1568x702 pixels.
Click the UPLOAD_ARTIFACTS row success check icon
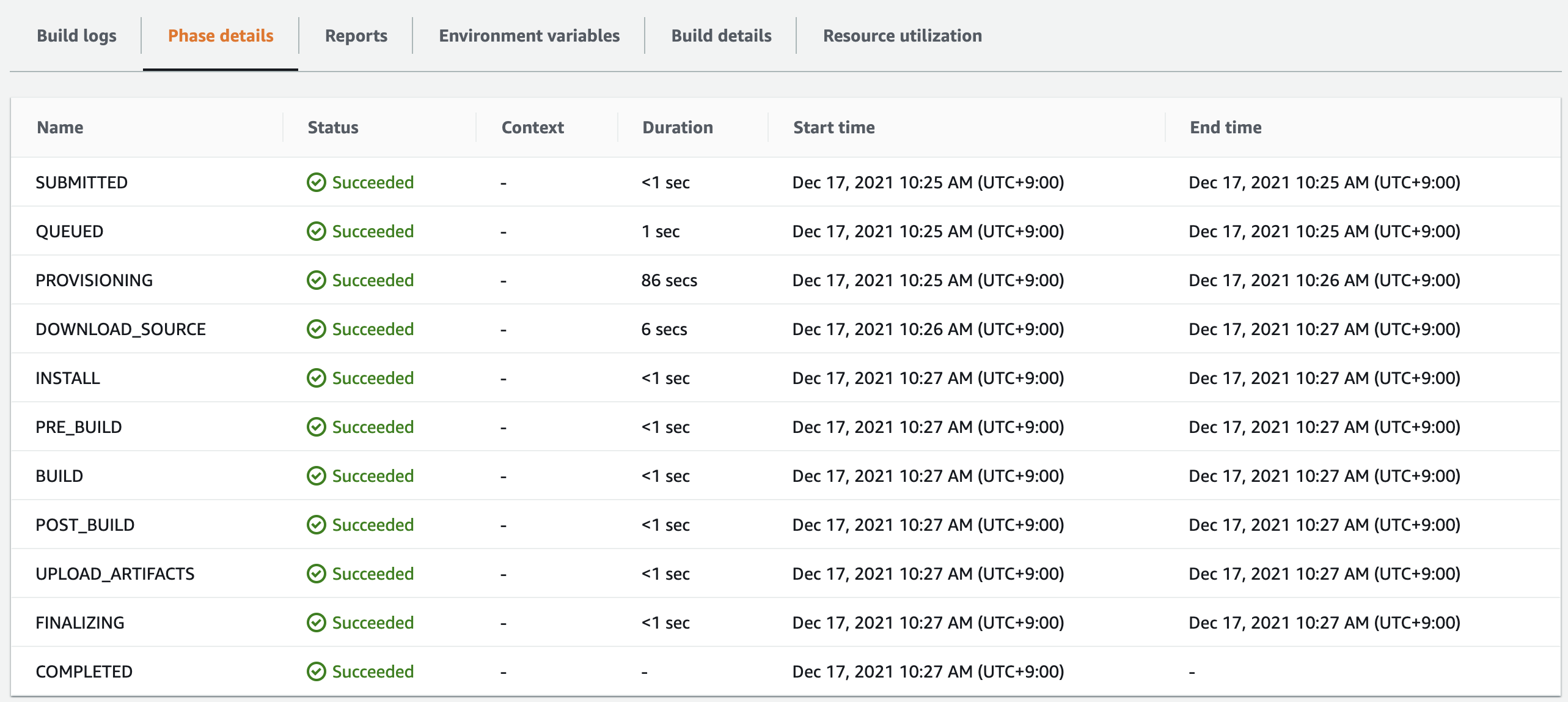click(316, 574)
